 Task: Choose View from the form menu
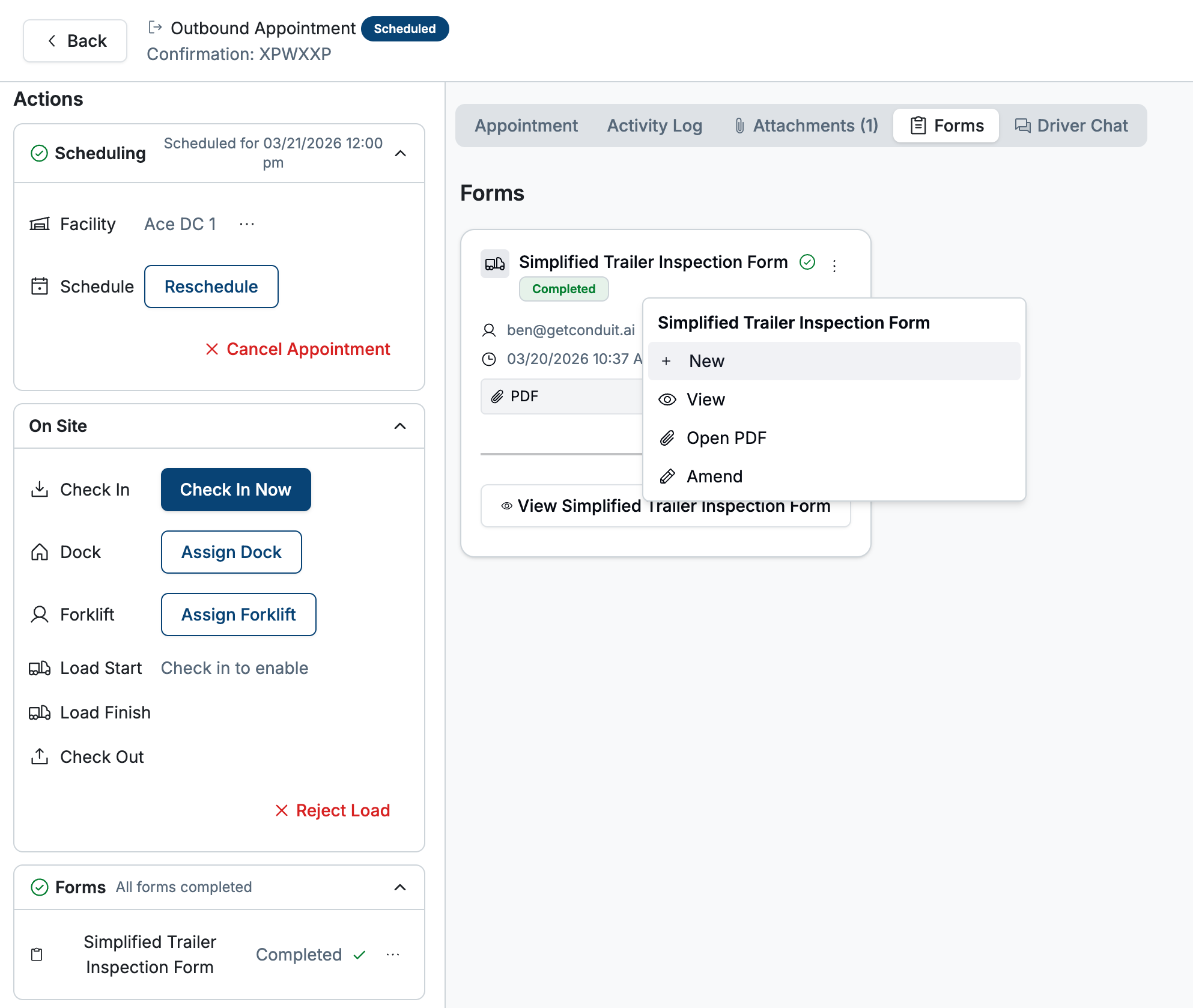(834, 399)
